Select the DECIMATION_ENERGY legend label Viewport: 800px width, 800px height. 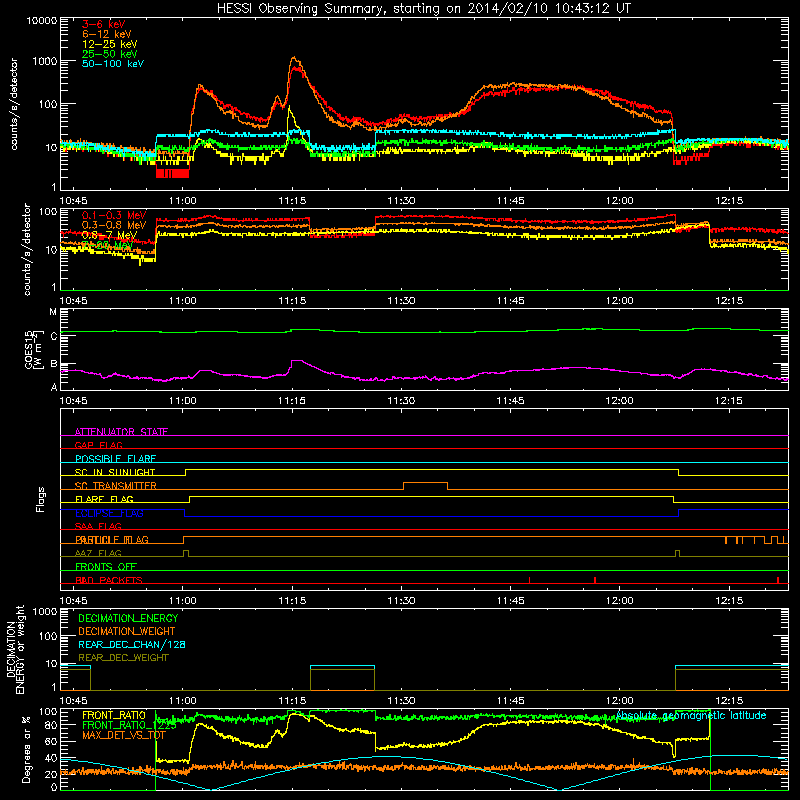[x=128, y=618]
